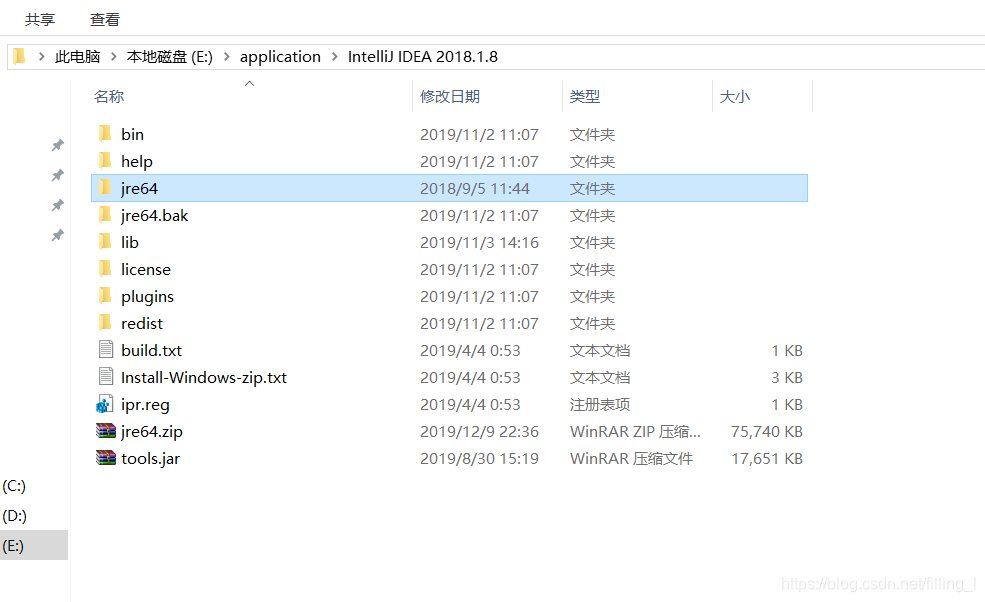Click file name plugins
The image size is (985, 602).
[x=147, y=297]
